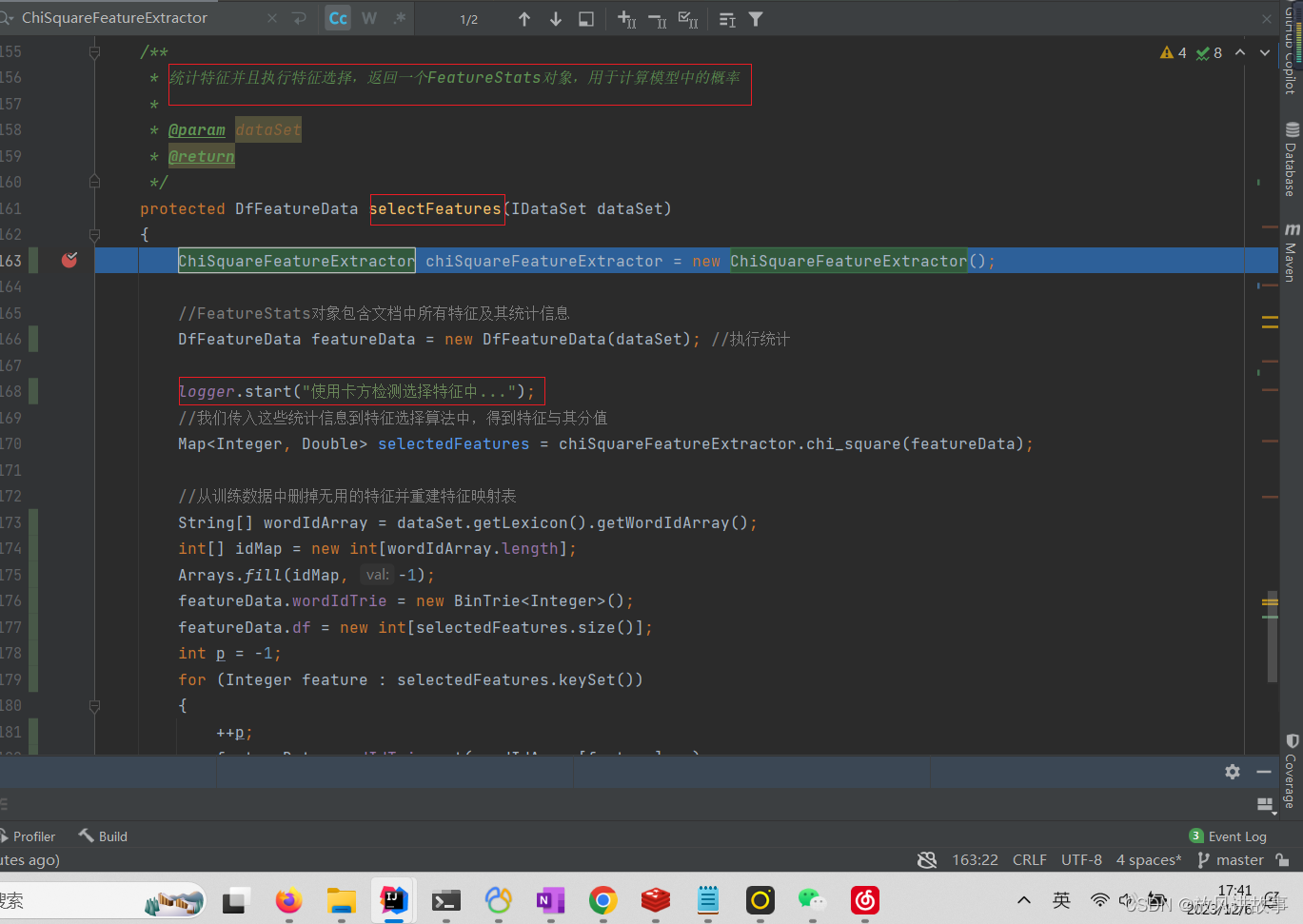This screenshot has width=1303, height=924.
Task: Go to next search occurrence arrow
Action: coord(556,19)
